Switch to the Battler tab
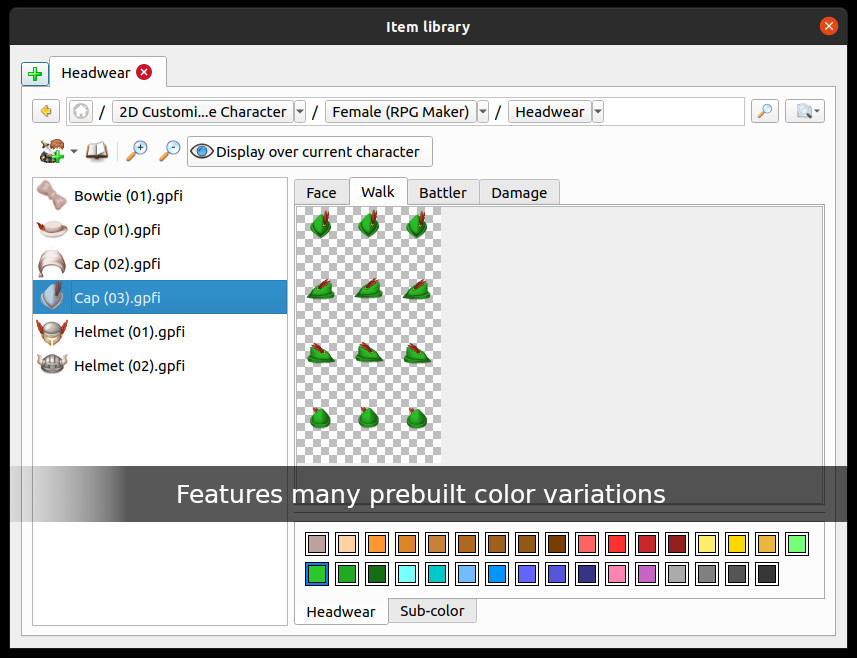 pyautogui.click(x=443, y=192)
